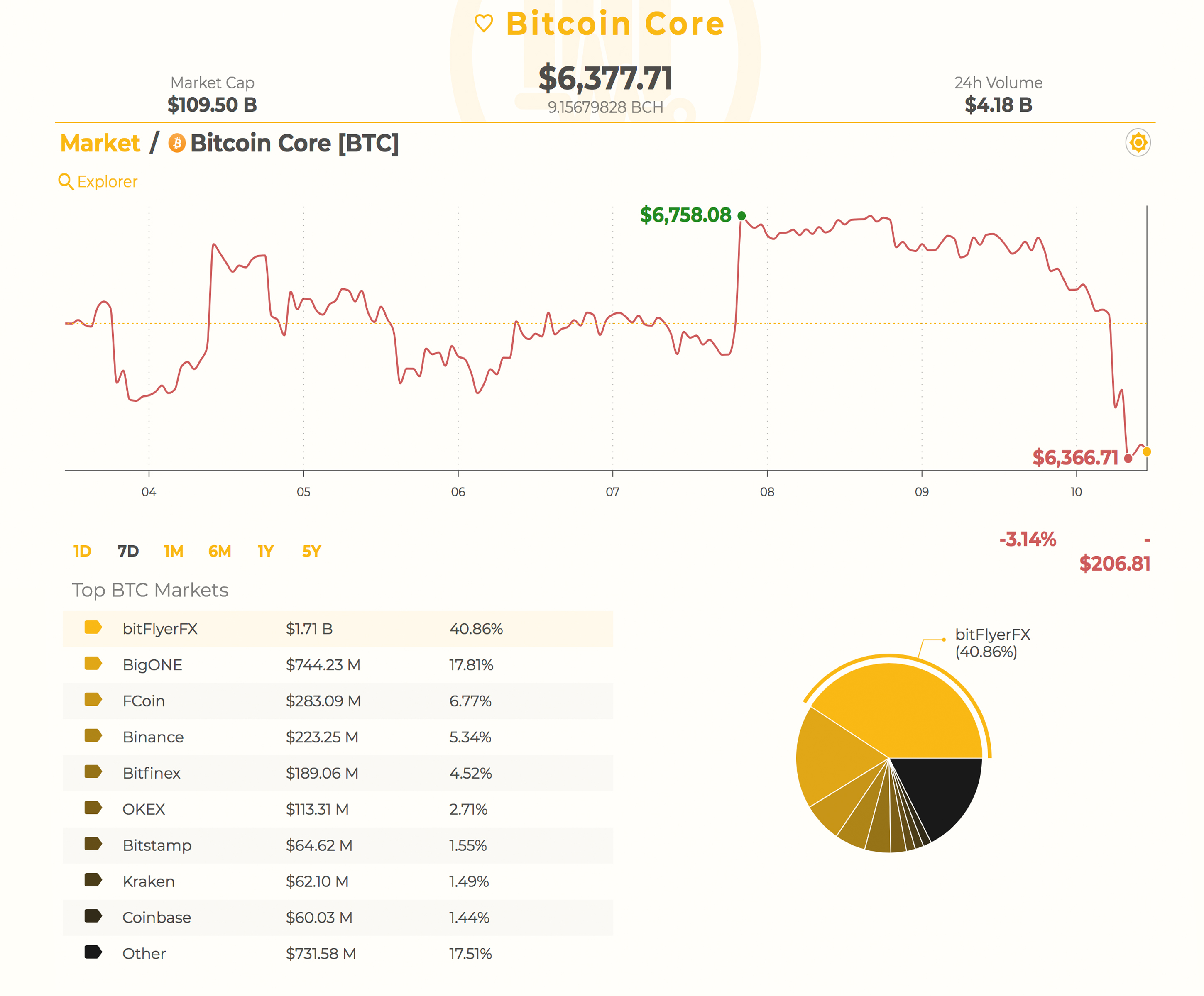The image size is (1204, 996).
Task: Click the -3.14% change value
Action: point(1028,540)
